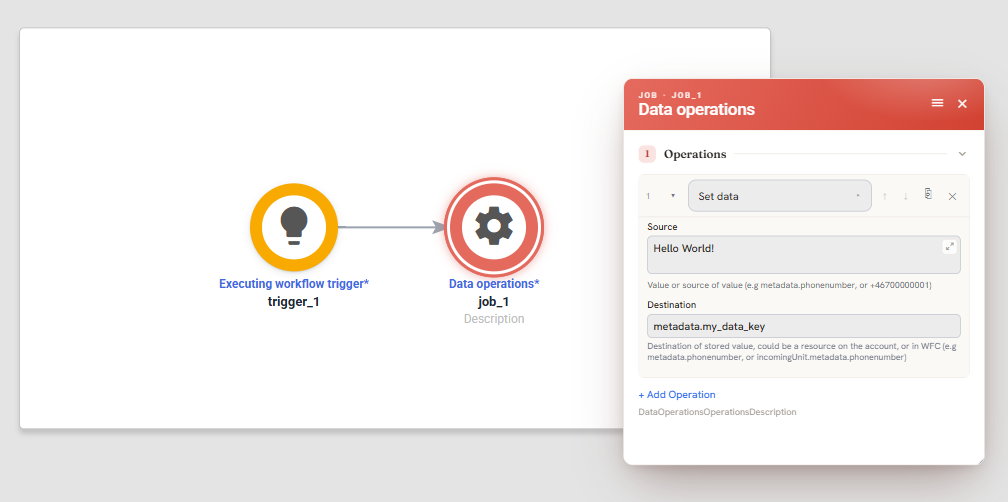Click the trigger_1 node name
The width and height of the screenshot is (1008, 502).
click(x=294, y=301)
